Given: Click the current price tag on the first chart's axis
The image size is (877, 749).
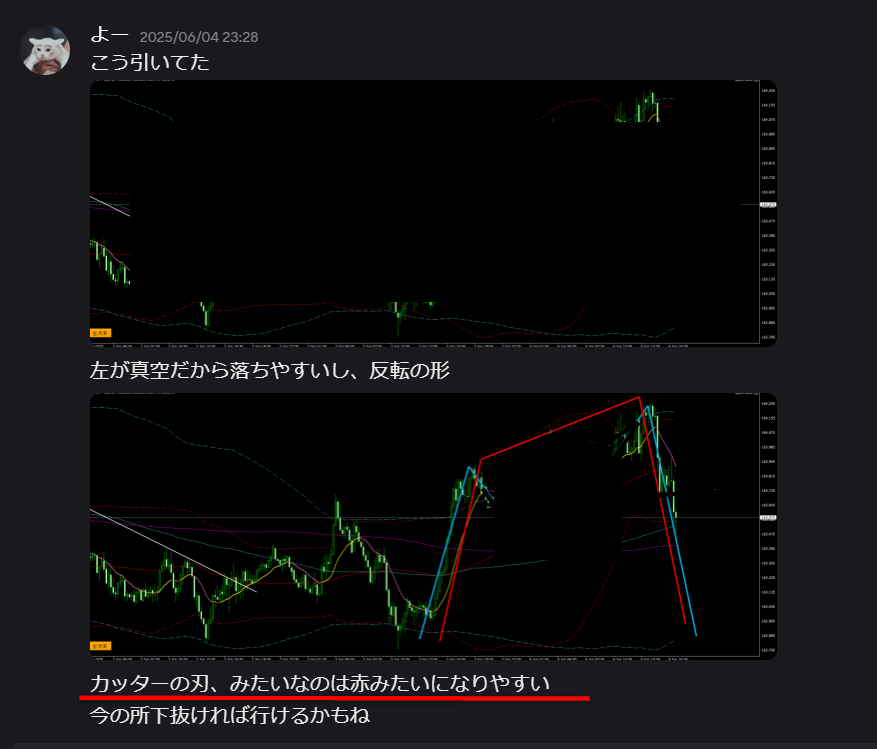Looking at the screenshot, I should coord(768,205).
